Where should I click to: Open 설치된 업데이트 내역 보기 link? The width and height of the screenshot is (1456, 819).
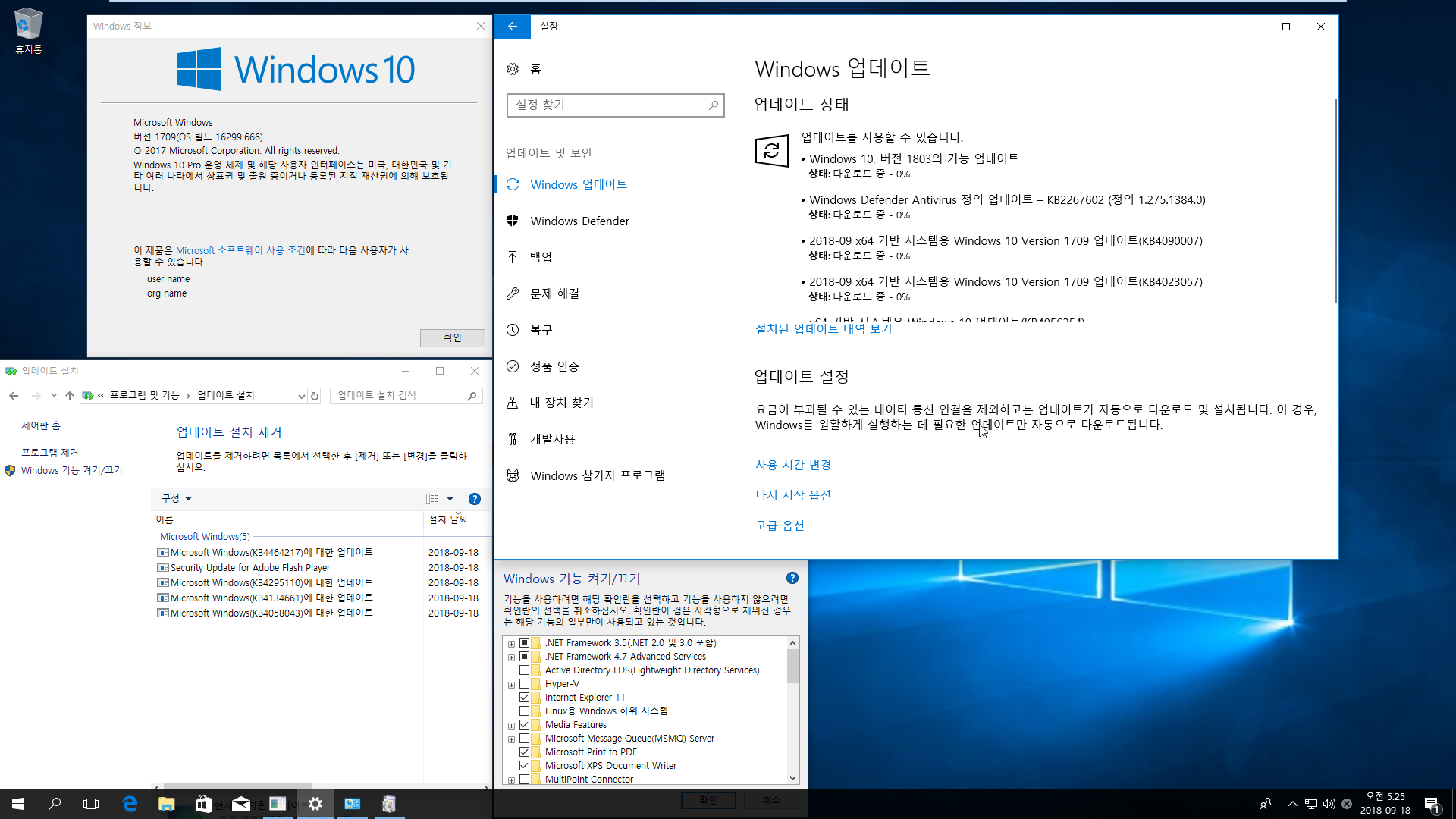824,329
